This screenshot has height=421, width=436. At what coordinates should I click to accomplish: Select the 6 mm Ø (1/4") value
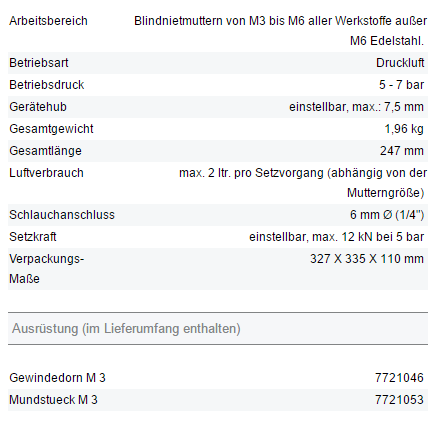pyautogui.click(x=387, y=215)
